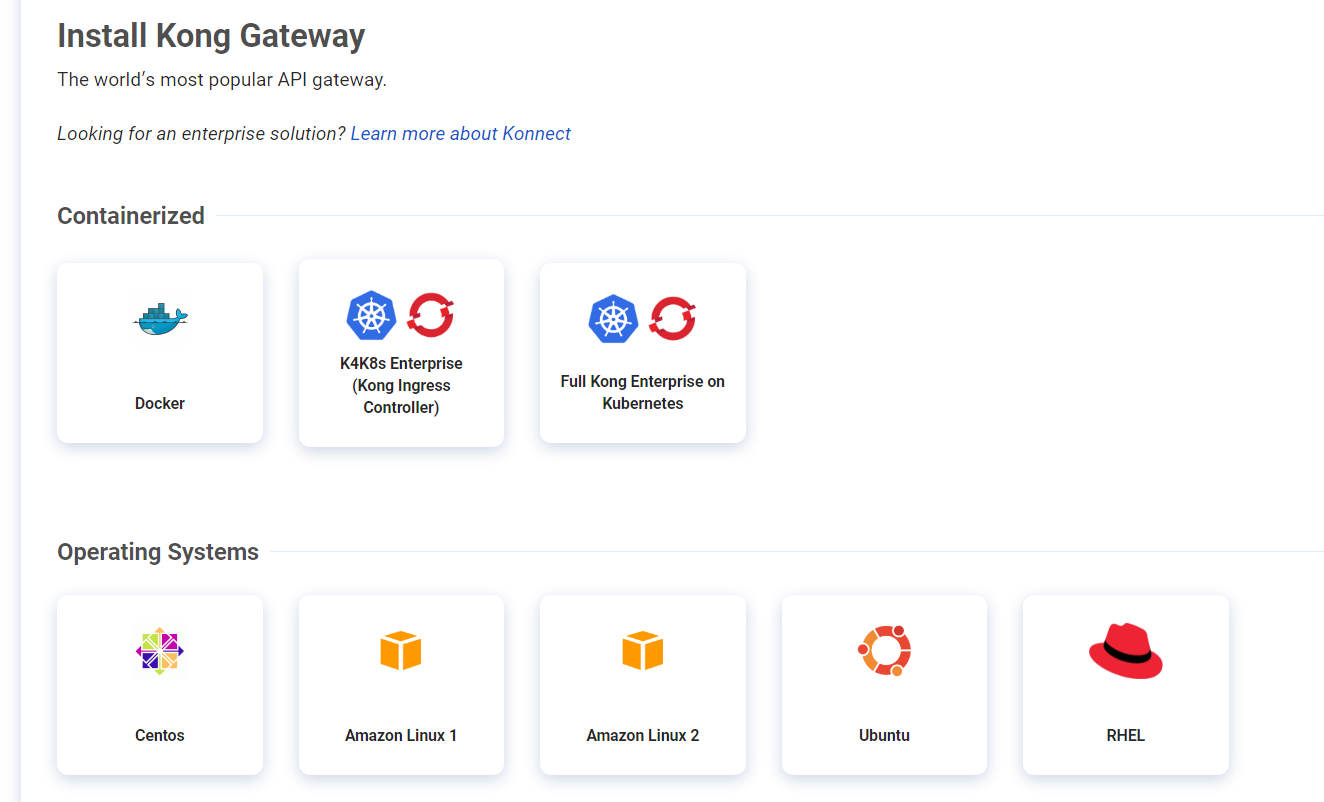This screenshot has height=802, width=1324.
Task: Click "Looking for an enterprise solution?" text
Action: pyautogui.click(x=201, y=133)
